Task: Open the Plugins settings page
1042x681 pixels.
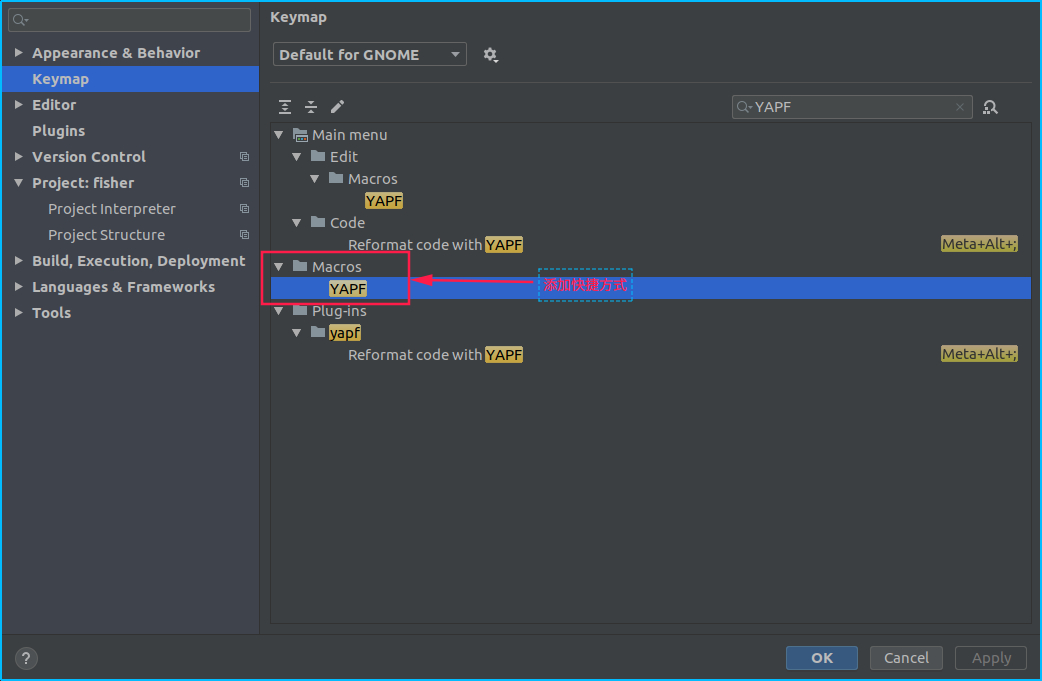Action: click(x=60, y=130)
